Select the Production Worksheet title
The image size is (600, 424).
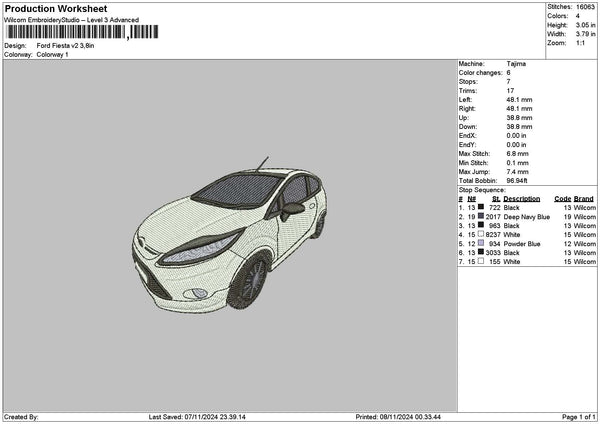tap(56, 8)
